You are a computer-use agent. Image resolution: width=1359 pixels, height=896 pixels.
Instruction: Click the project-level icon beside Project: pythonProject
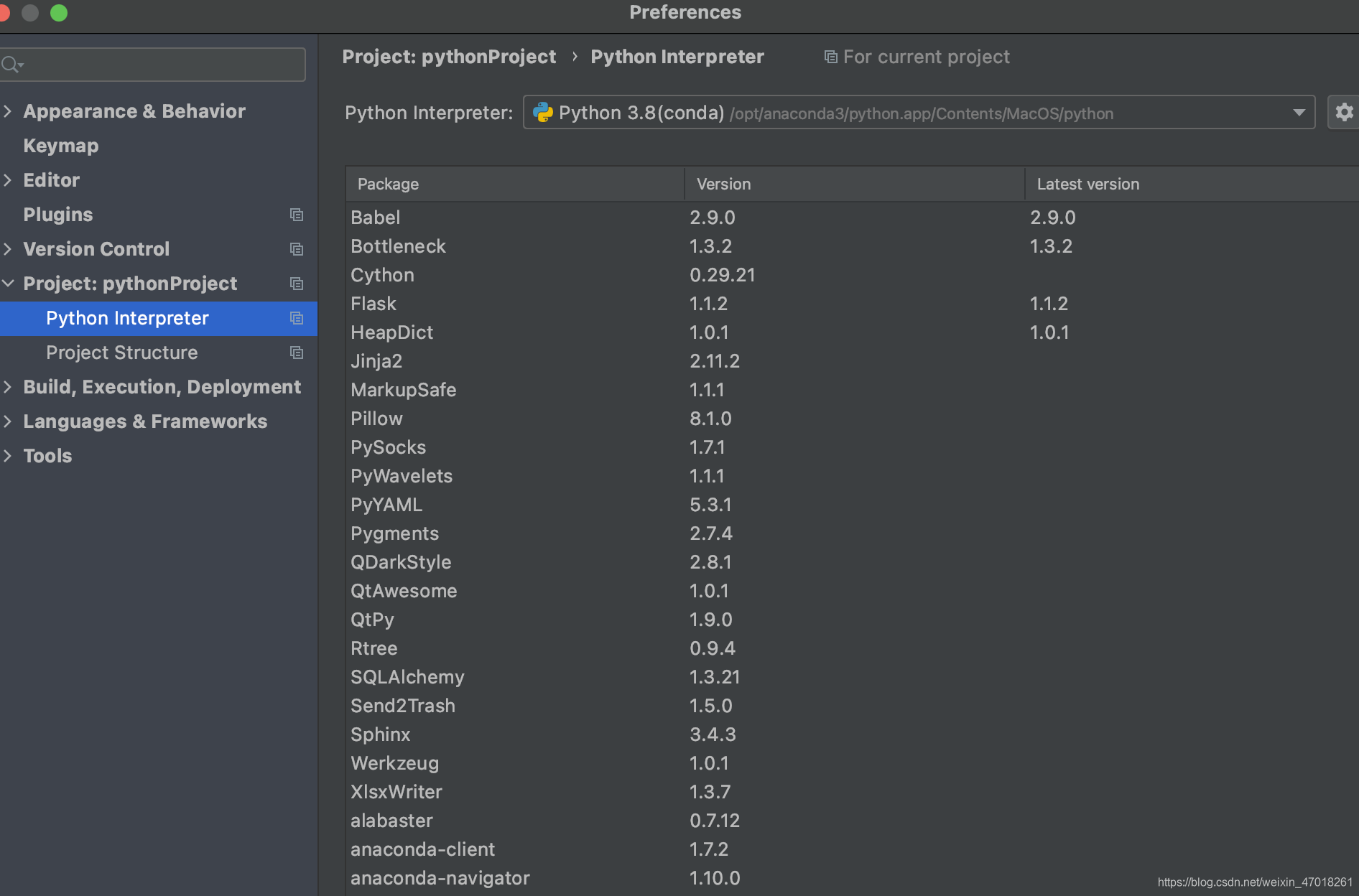pyautogui.click(x=297, y=284)
